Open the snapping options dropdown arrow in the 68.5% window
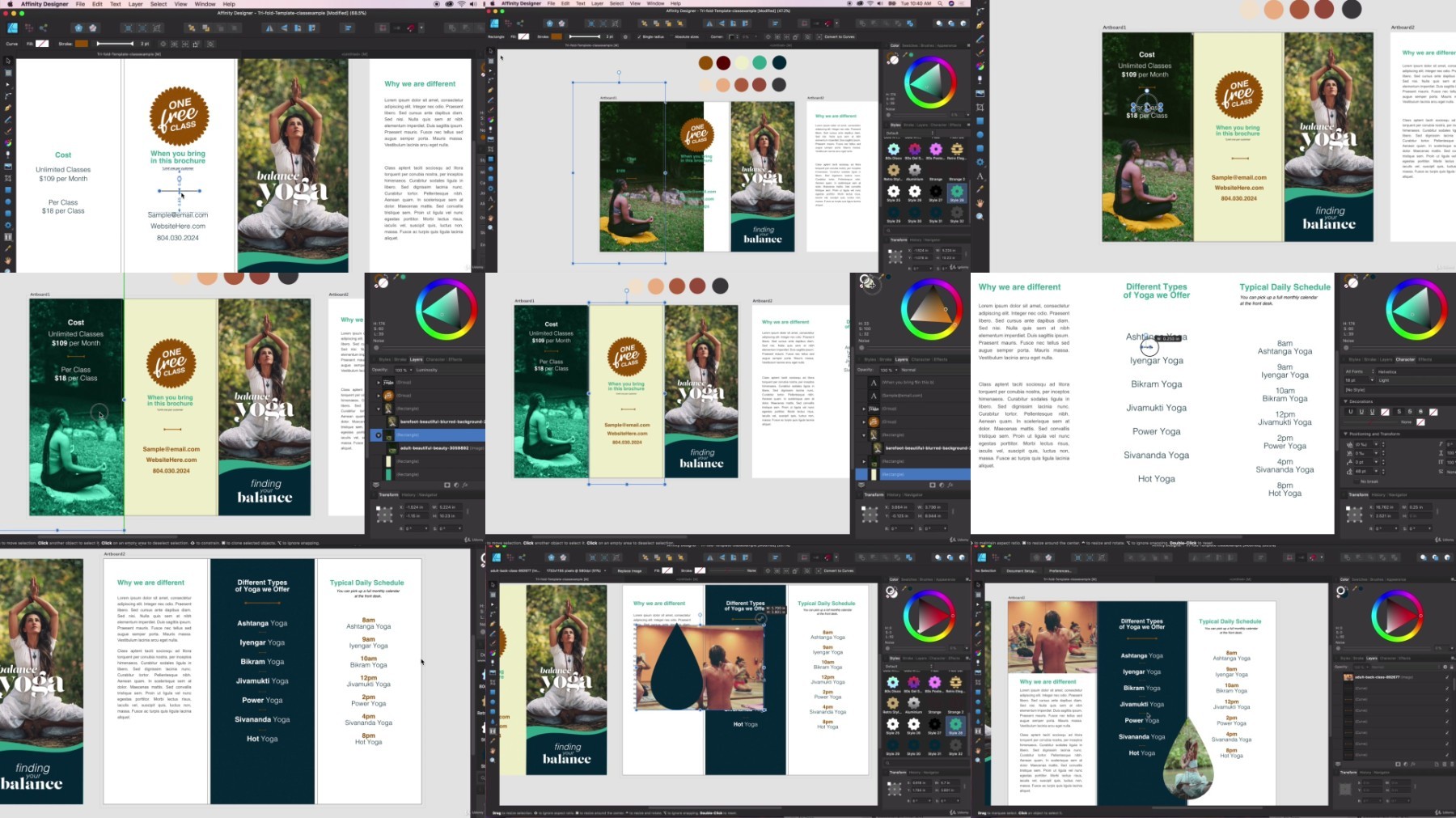This screenshot has width=1456, height=818. click(421, 28)
